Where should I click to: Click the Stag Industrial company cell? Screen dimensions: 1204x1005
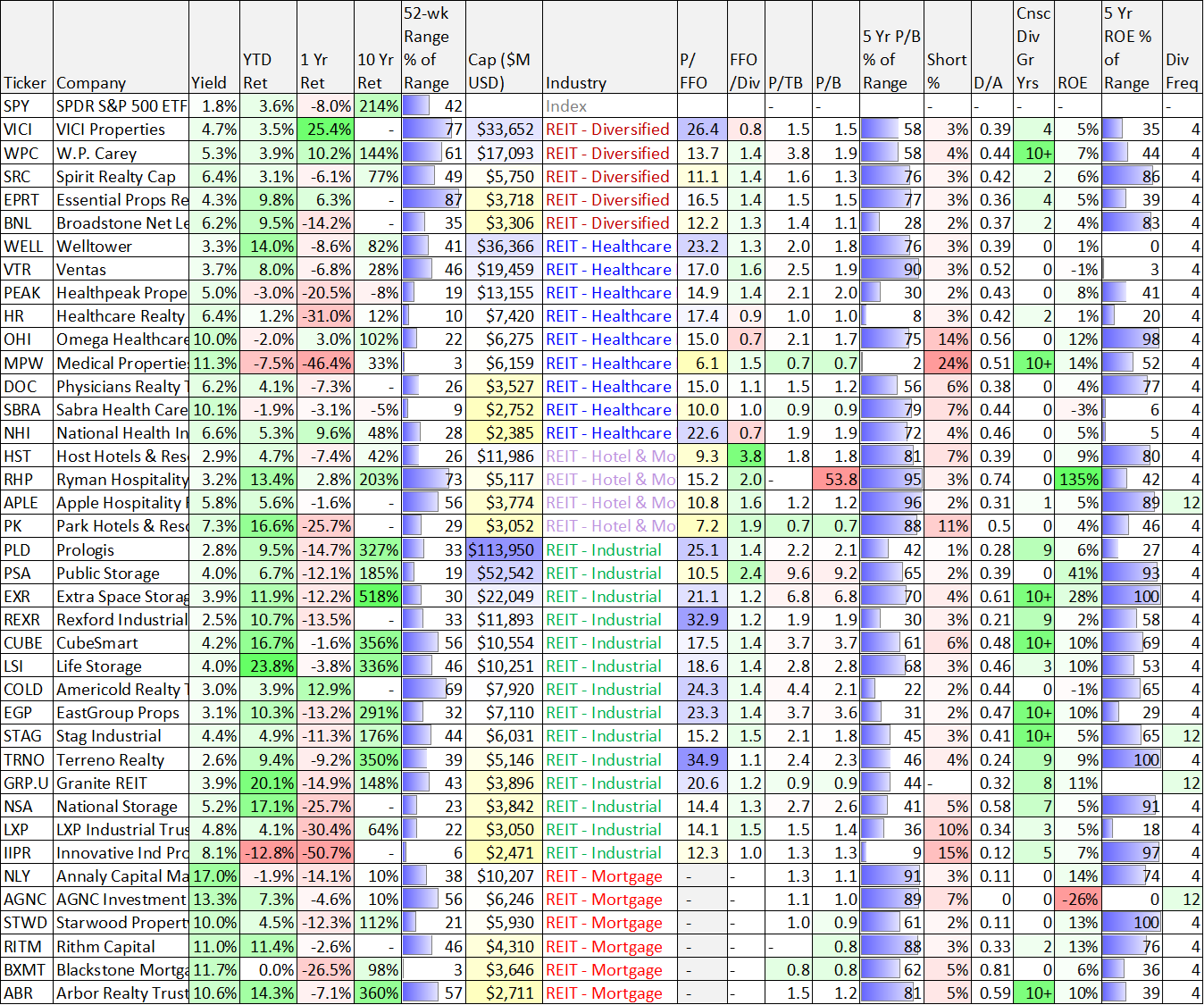click(x=121, y=736)
